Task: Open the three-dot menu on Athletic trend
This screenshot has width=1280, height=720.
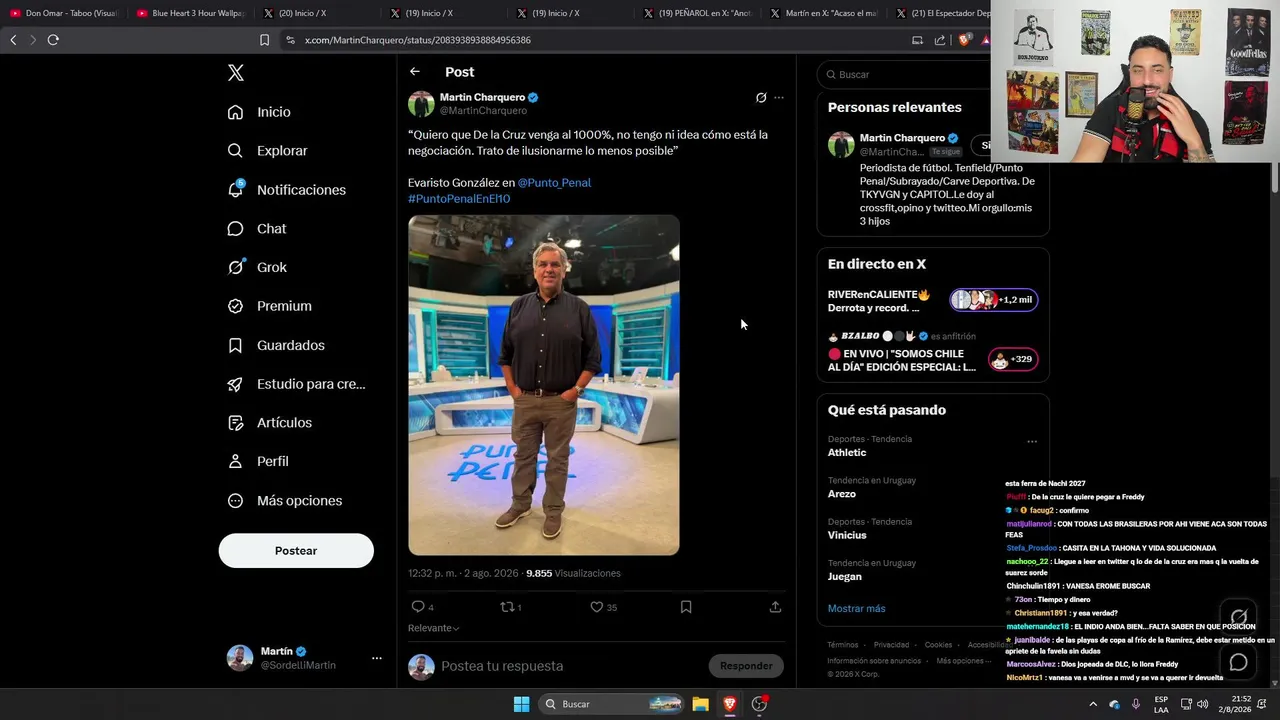Action: point(1032,442)
